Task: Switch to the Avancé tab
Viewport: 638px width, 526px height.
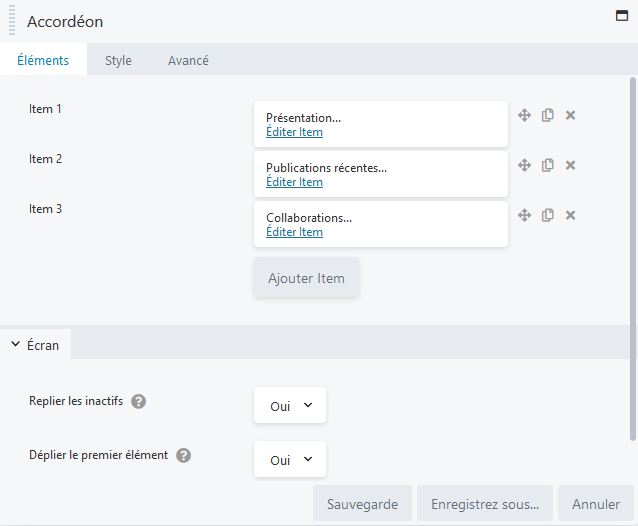Action: 188,60
